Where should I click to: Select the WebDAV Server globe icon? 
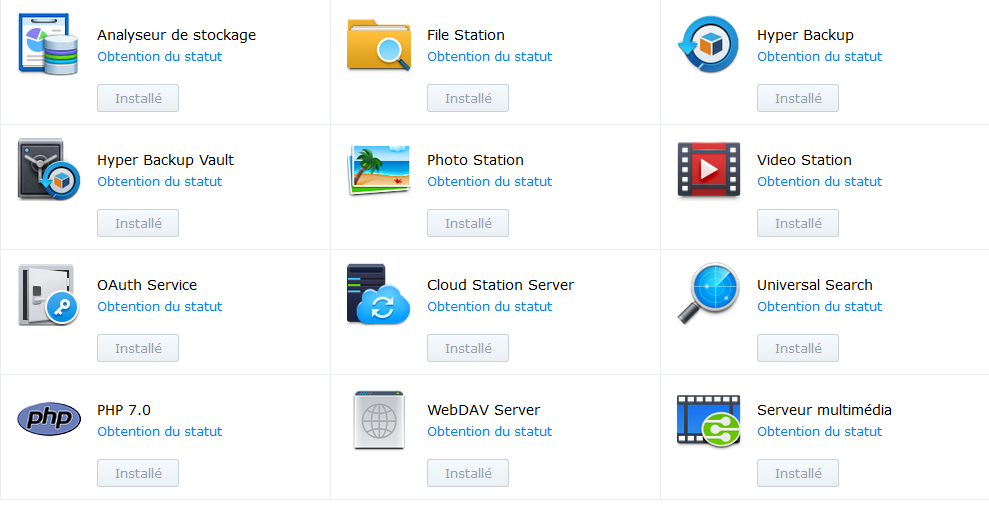click(x=379, y=420)
